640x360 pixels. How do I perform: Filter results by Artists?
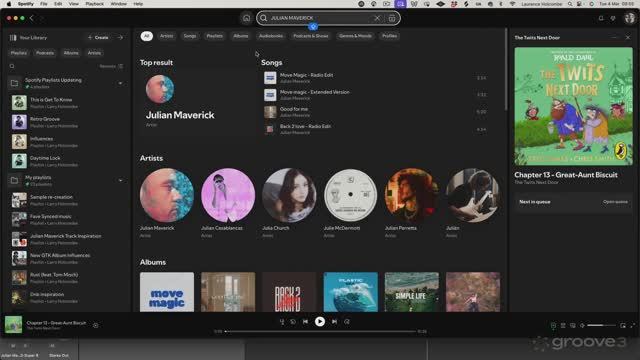coord(167,36)
